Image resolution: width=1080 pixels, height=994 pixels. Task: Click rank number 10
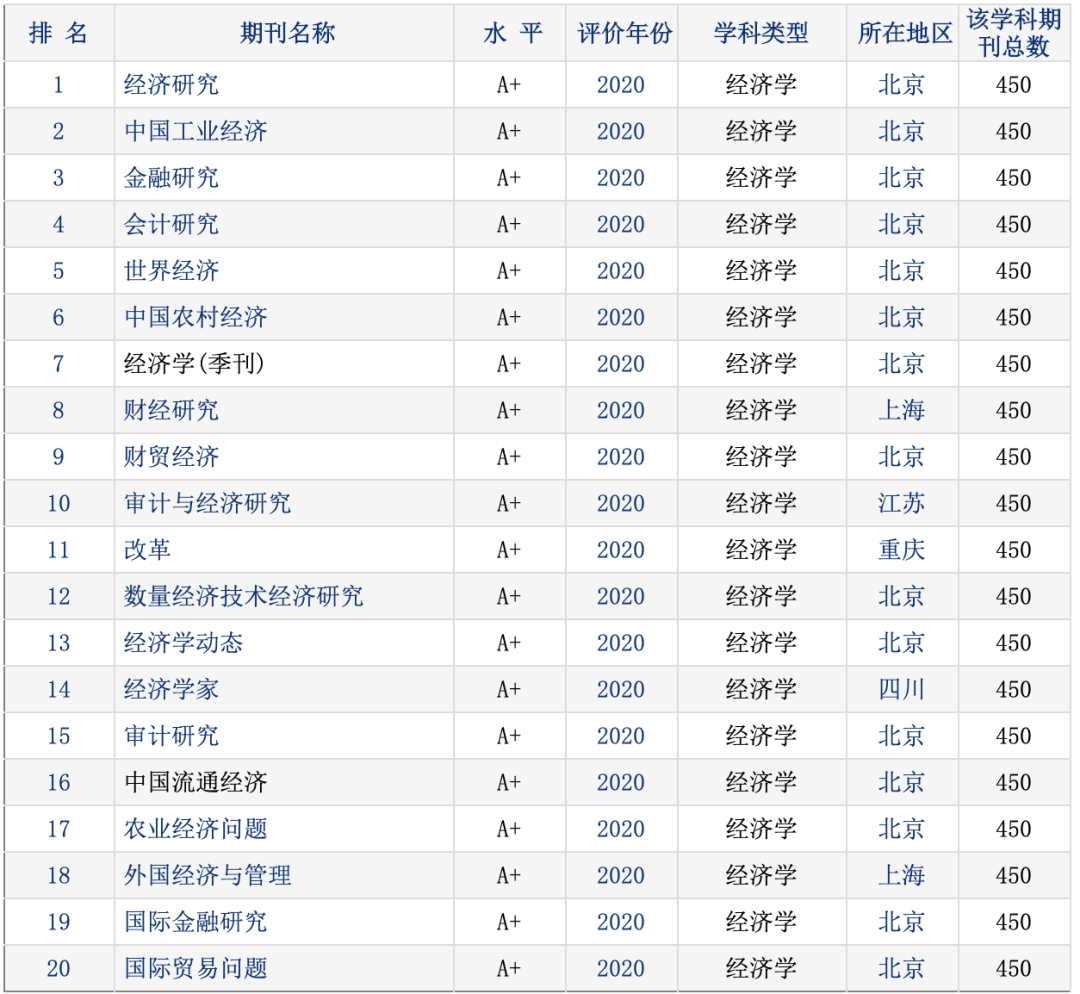click(59, 503)
